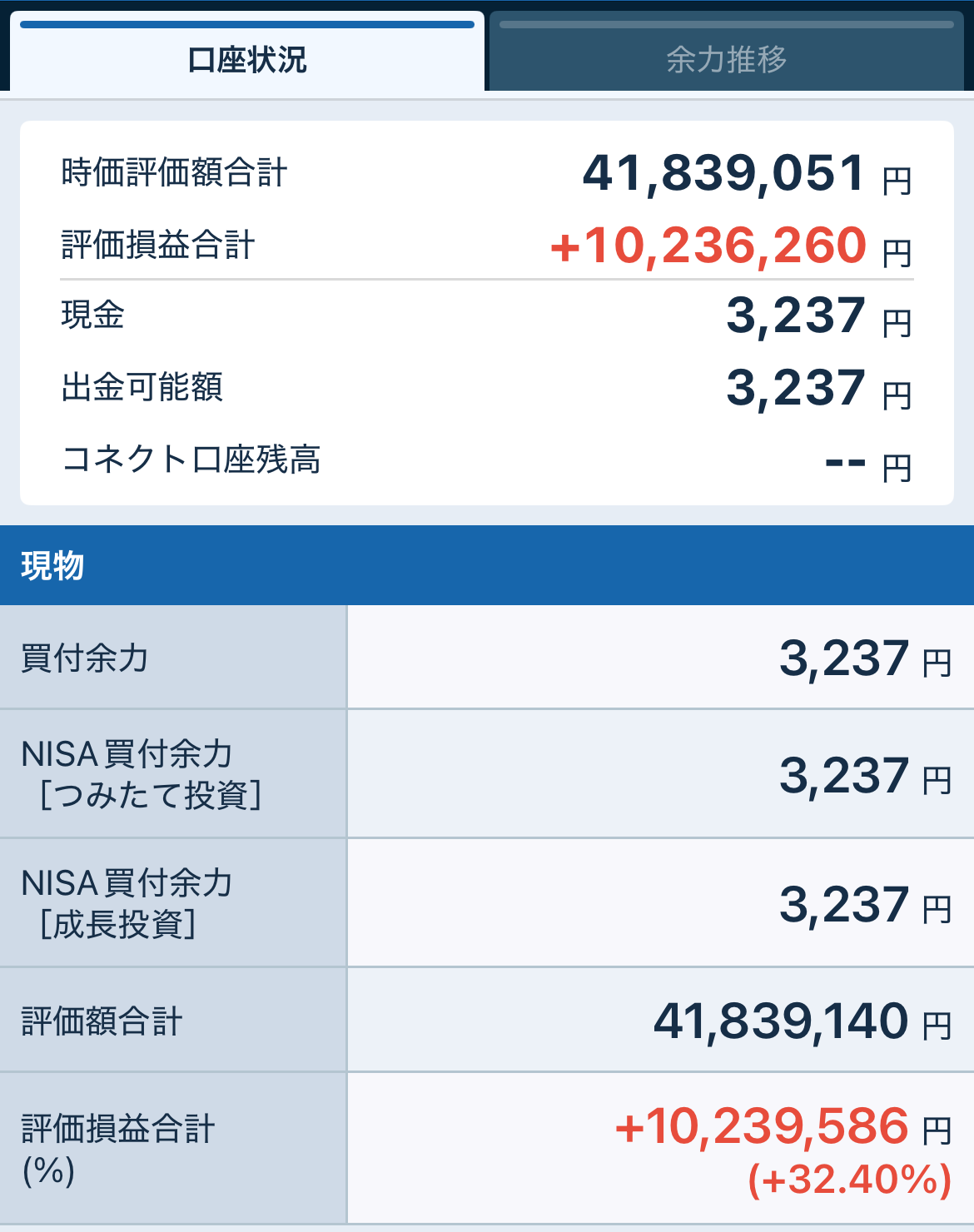Tap the 時価評価額合計 label

tap(174, 173)
